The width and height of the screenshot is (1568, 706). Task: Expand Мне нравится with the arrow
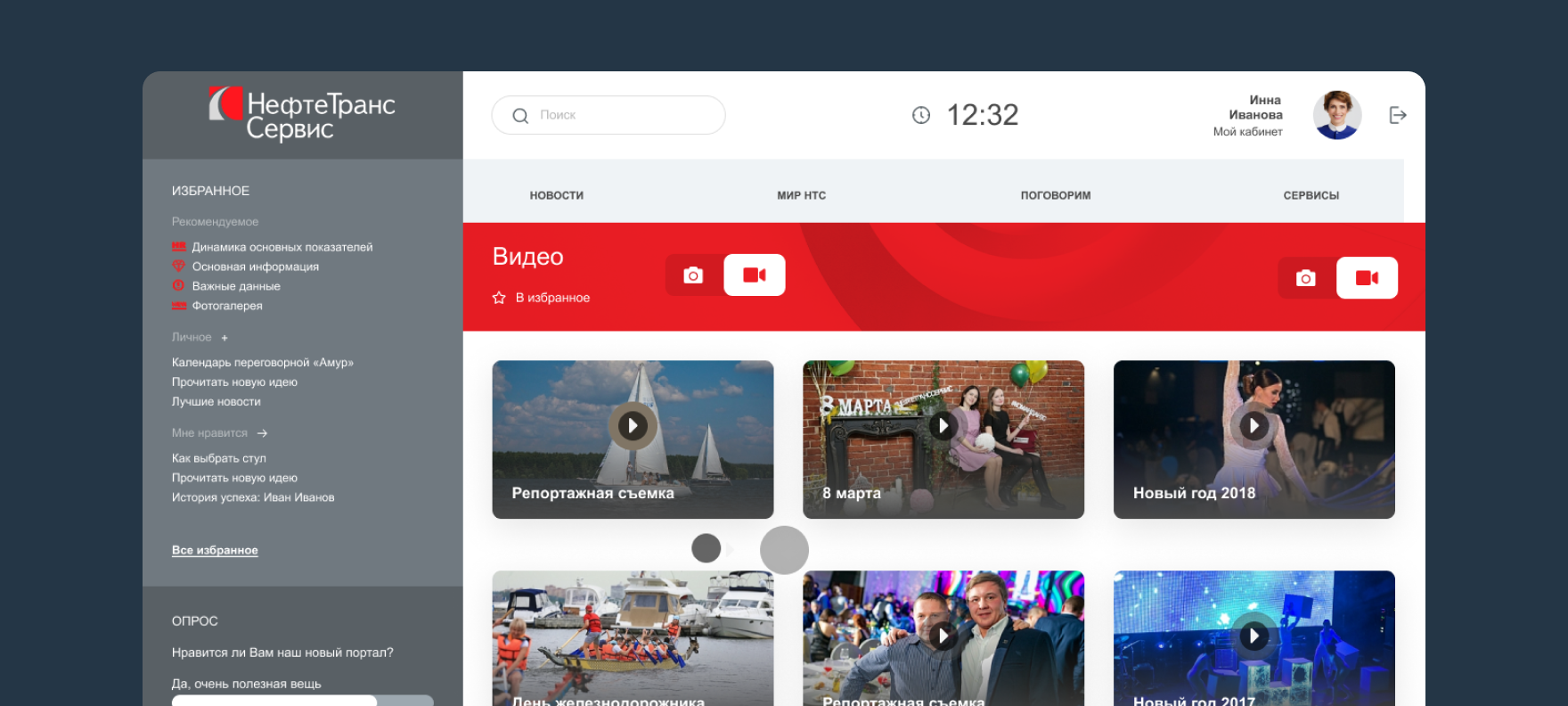262,433
